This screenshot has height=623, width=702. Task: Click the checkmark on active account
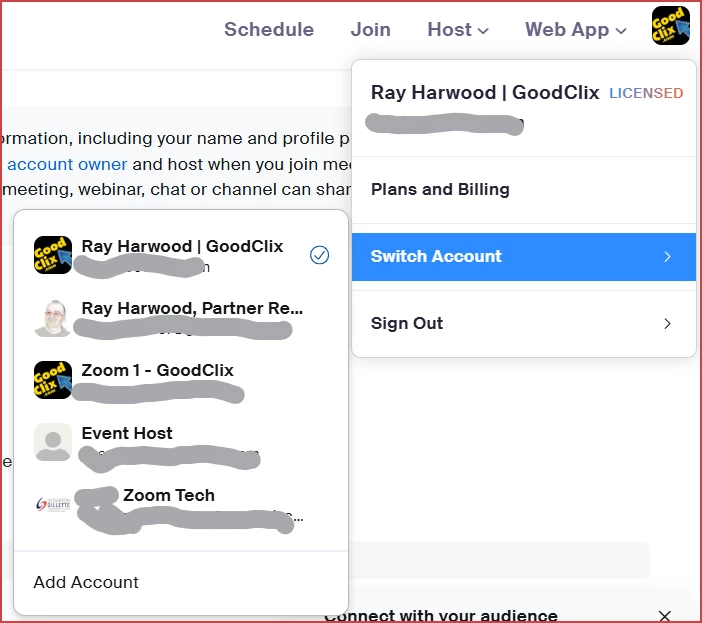319,255
